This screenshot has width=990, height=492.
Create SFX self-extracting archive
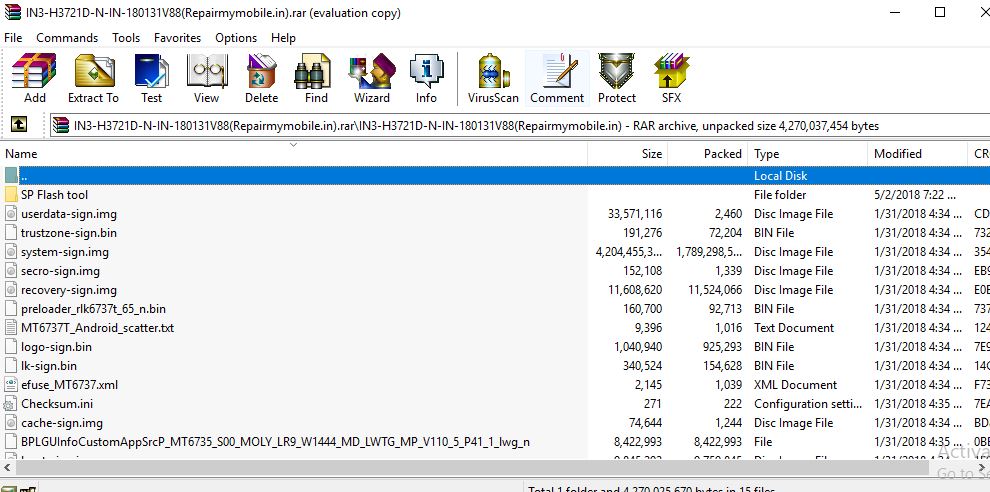671,79
